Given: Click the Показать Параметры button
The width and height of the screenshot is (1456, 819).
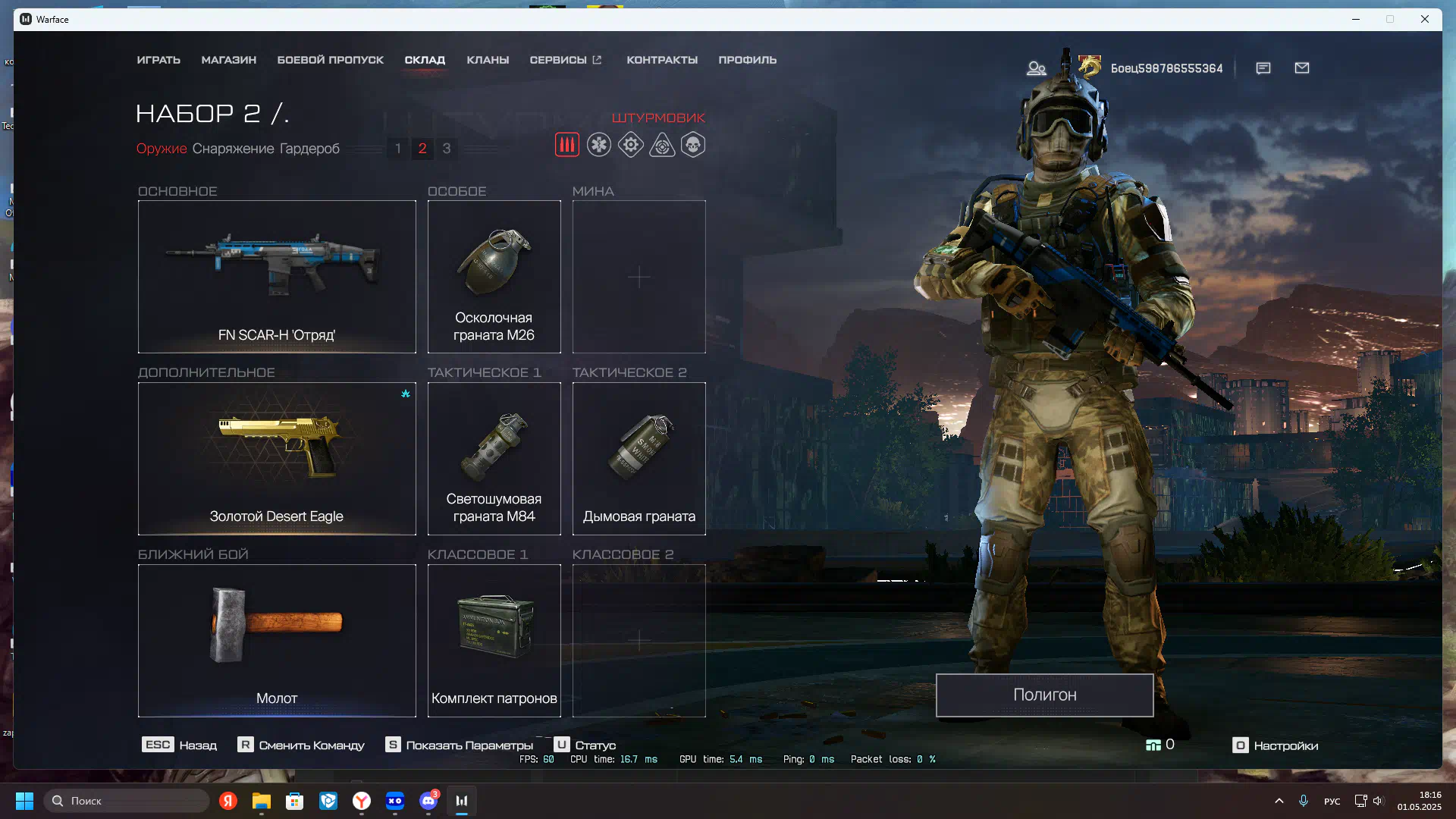Looking at the screenshot, I should tap(460, 745).
